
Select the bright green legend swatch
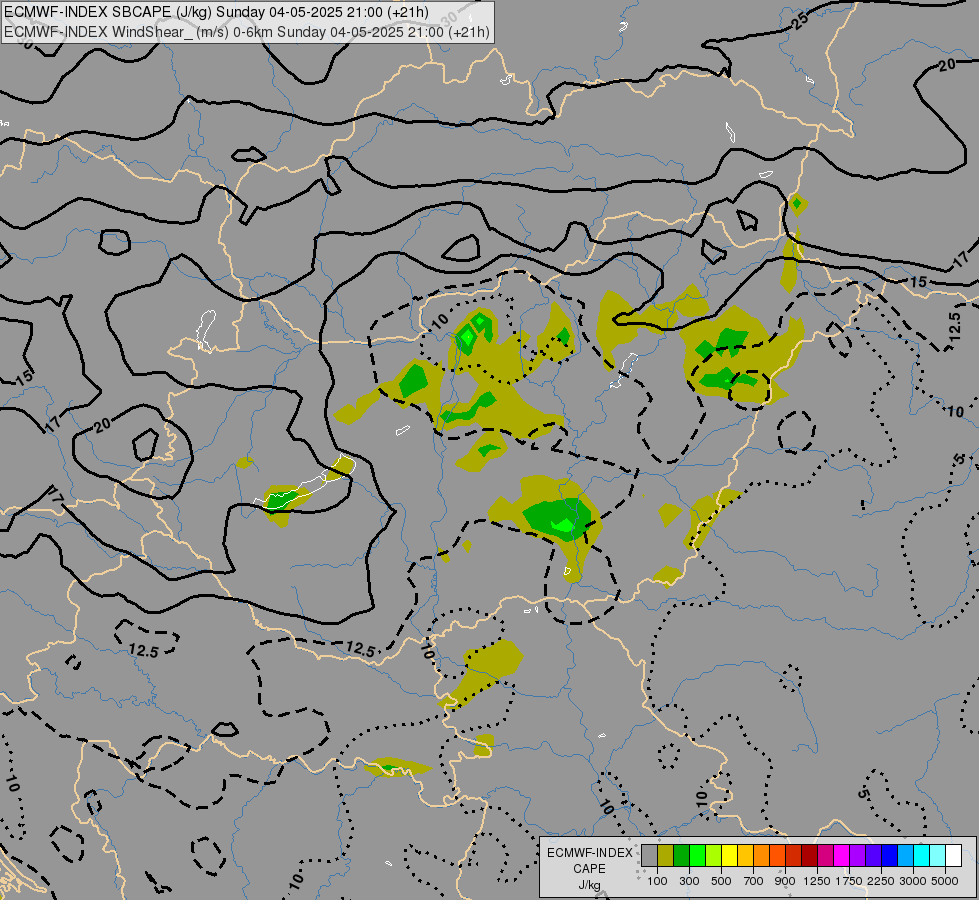click(x=697, y=856)
